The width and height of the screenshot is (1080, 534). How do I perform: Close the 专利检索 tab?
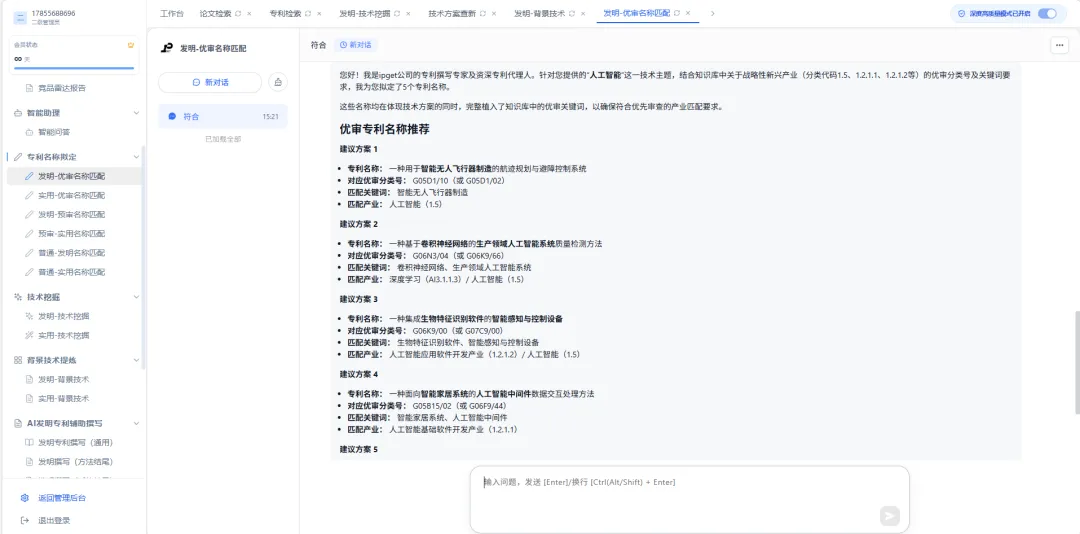pyautogui.click(x=319, y=14)
